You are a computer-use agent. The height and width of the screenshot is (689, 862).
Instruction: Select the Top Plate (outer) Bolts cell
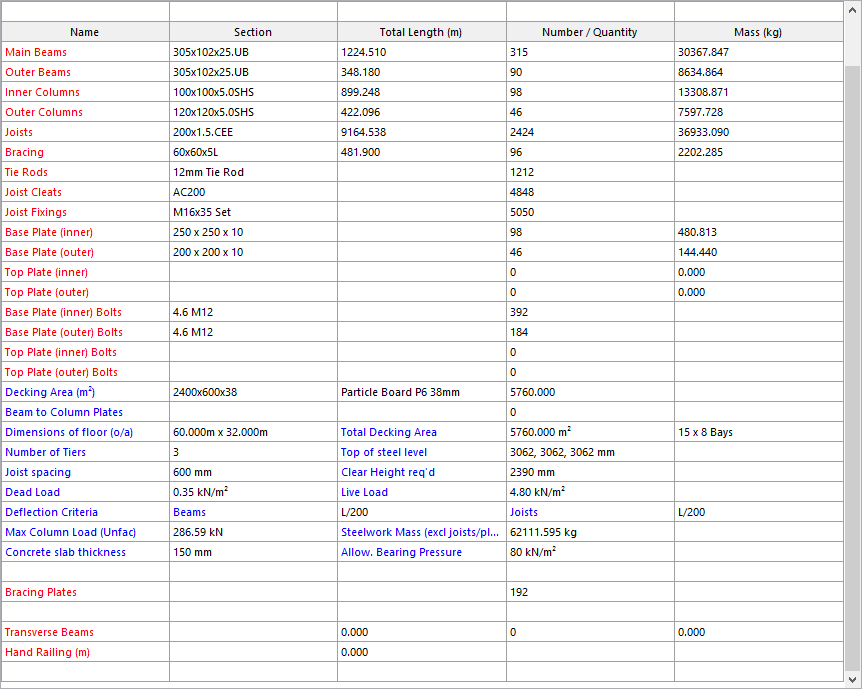click(85, 372)
